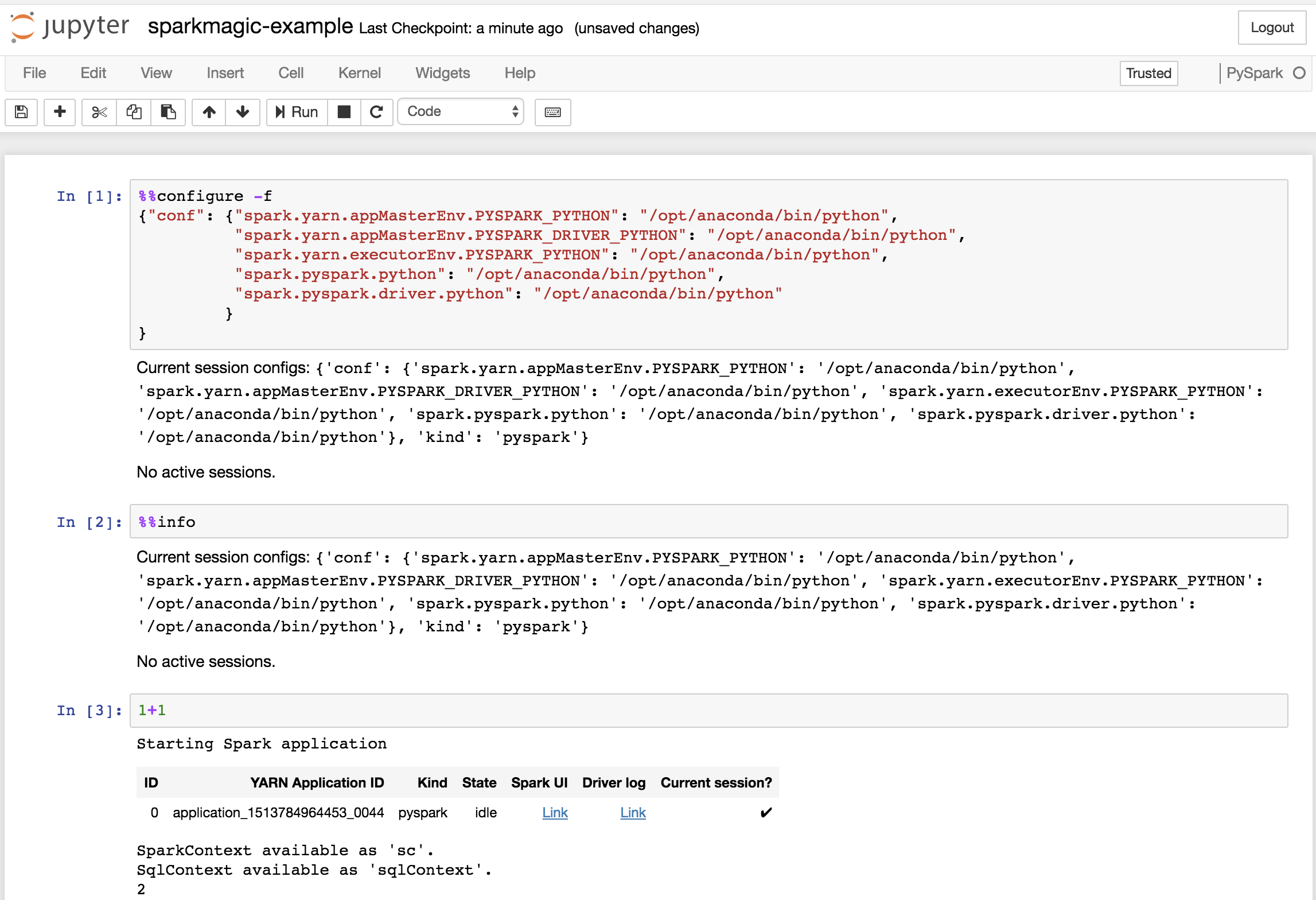The height and width of the screenshot is (900, 1316).
Task: Open the command palette keyboard icon
Action: click(552, 112)
